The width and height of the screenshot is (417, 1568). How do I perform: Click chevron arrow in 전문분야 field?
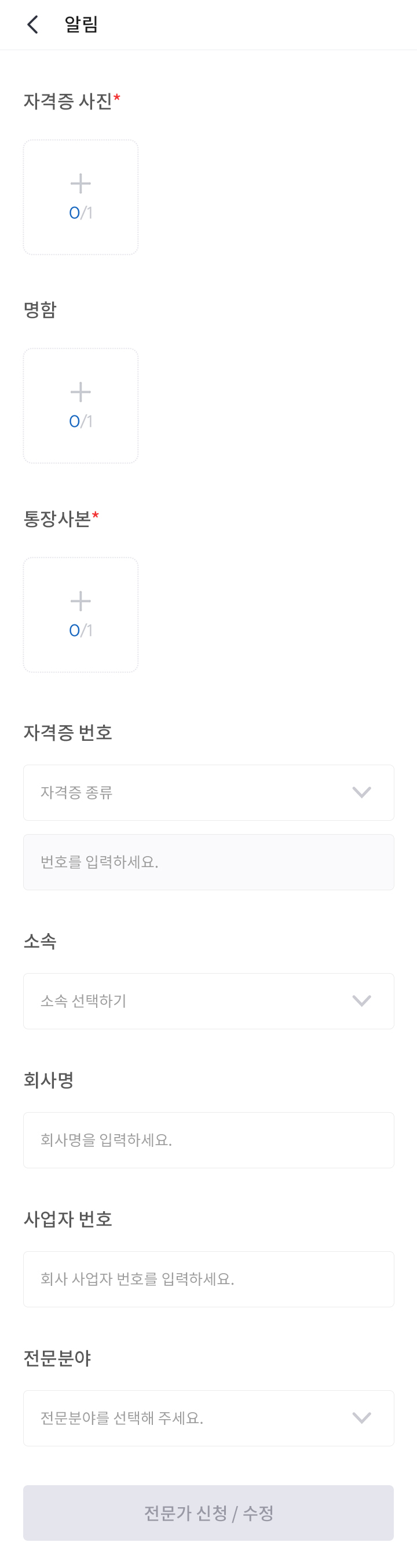point(361,1418)
